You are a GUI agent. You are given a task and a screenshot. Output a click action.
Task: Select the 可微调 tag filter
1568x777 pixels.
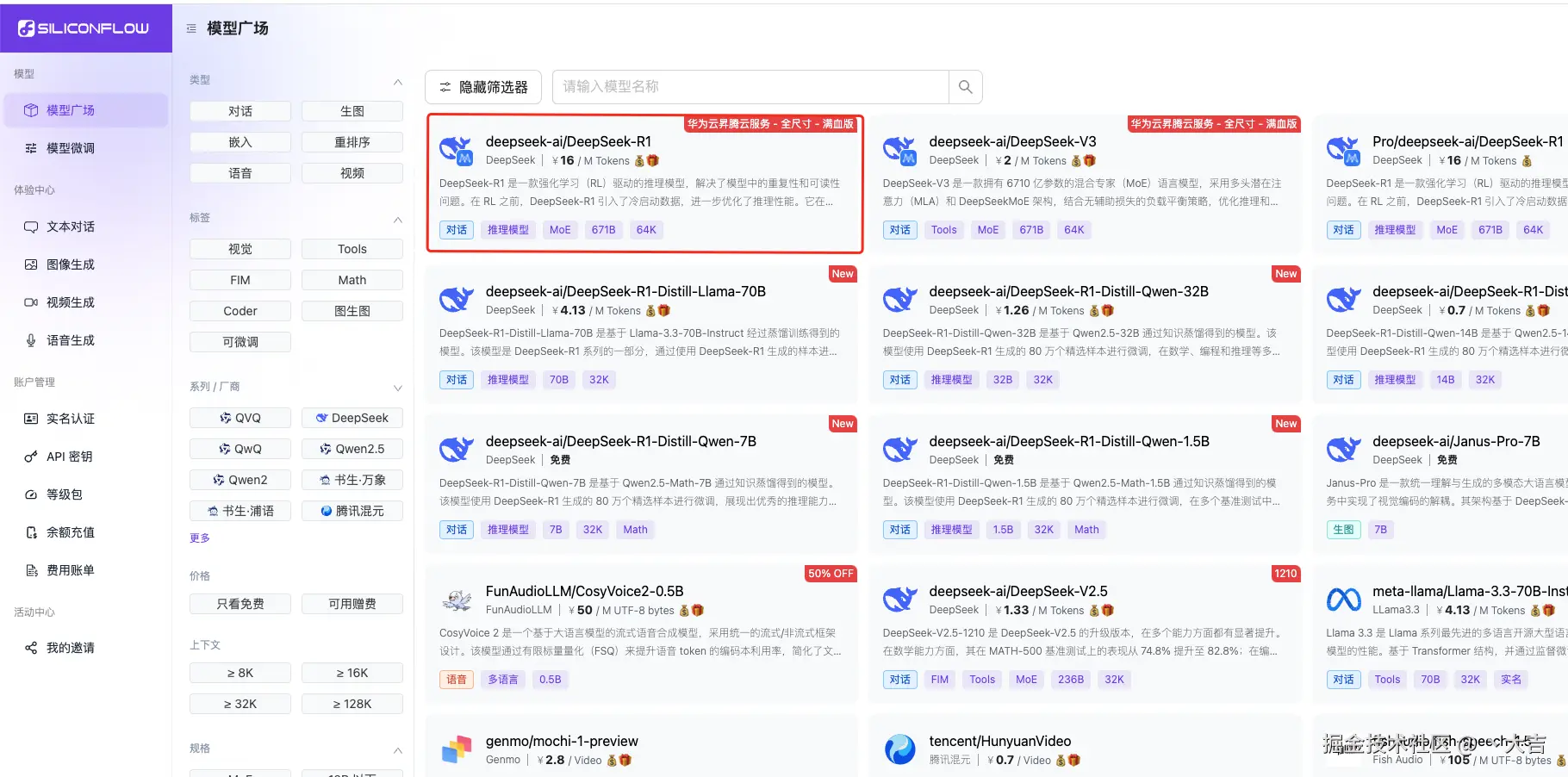coord(240,342)
